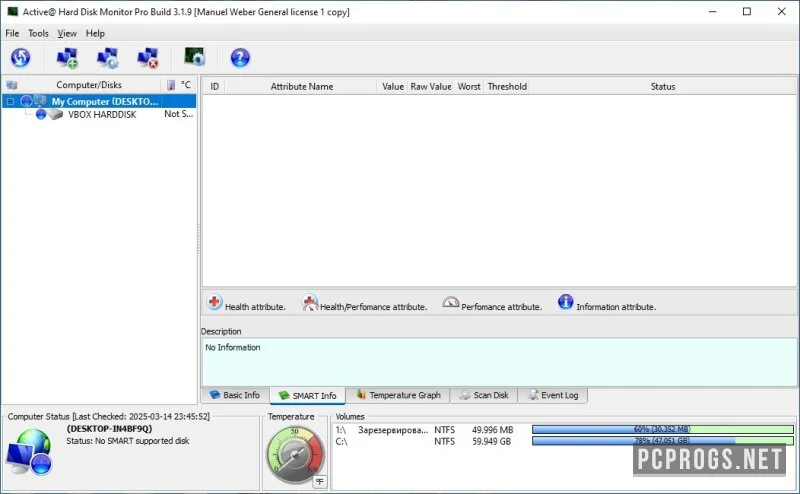The height and width of the screenshot is (494, 800).
Task: Click the 'Not S...' temperature cell
Action: coord(178,114)
